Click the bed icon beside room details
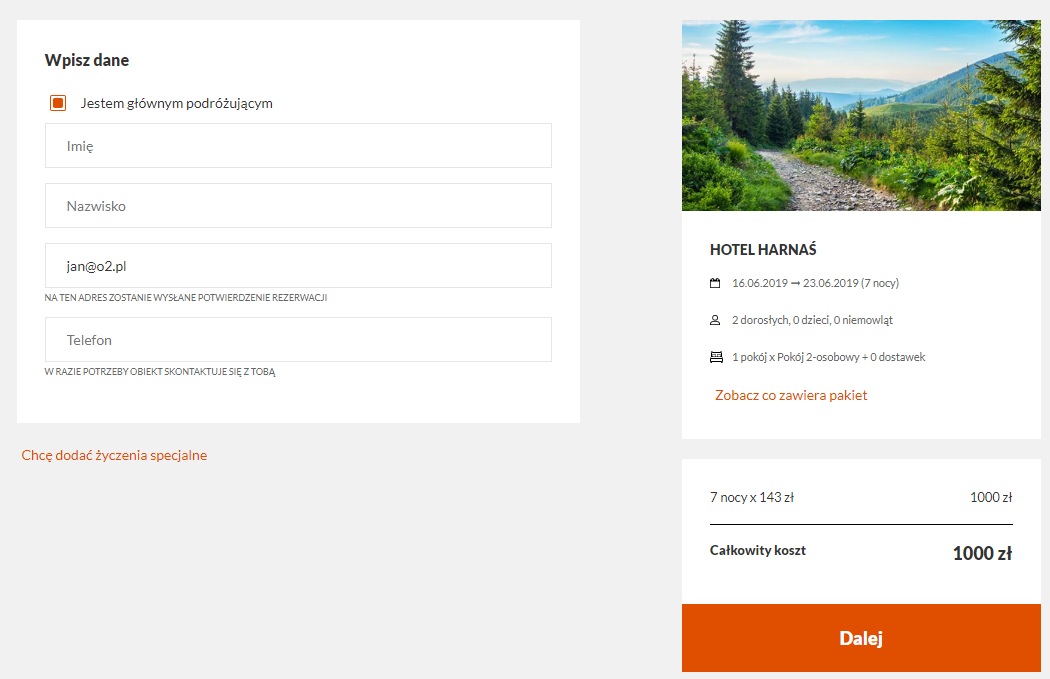The image size is (1050, 679). 716,358
